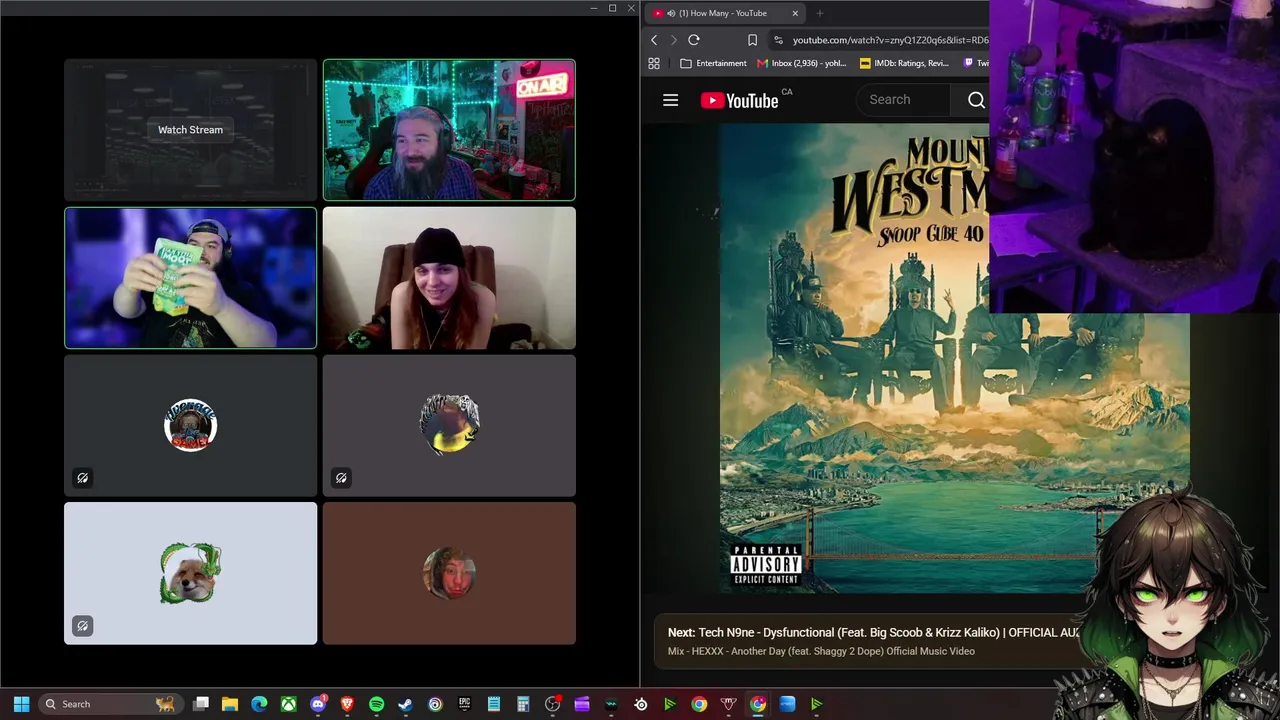Bookmark this page in the browser toolbar
This screenshot has height=720, width=1280.
pos(752,40)
